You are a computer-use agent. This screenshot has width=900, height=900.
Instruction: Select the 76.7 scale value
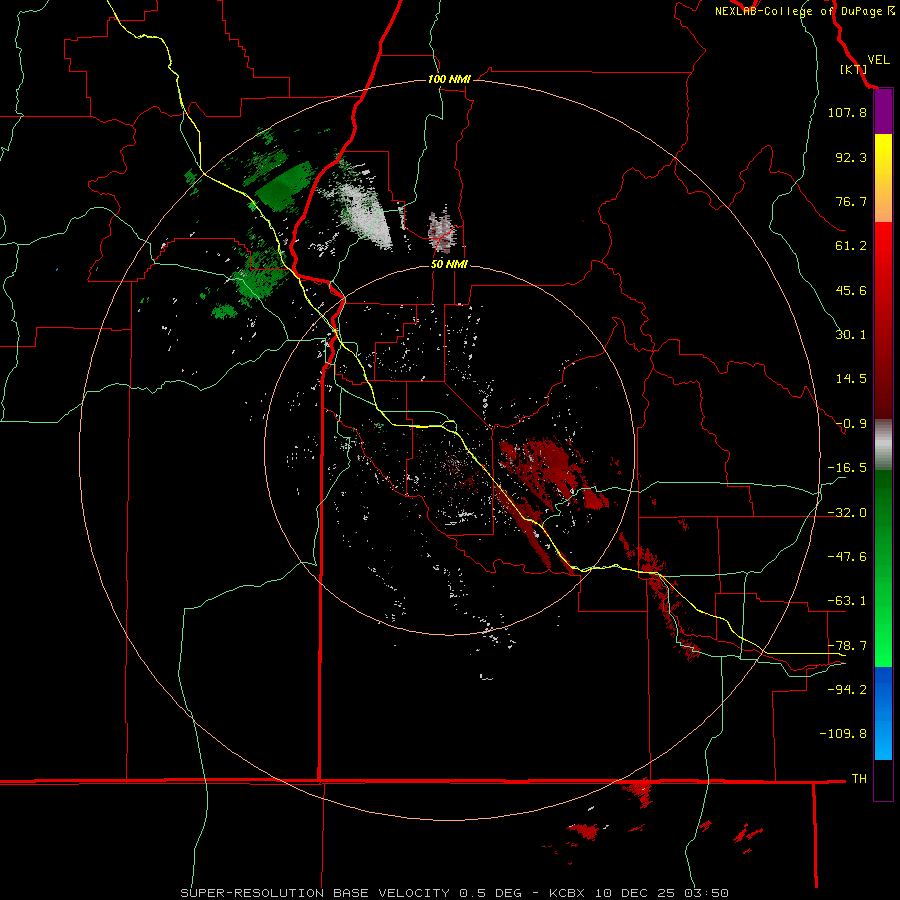click(x=851, y=201)
